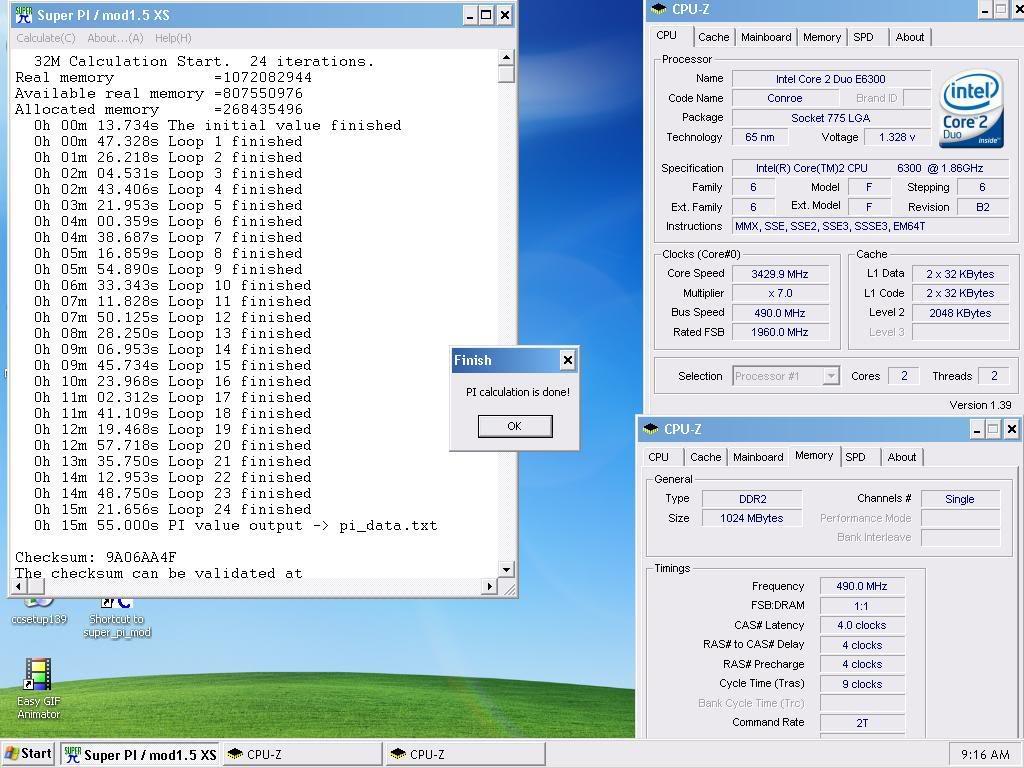Open the Calculate(C) menu in Super PI
This screenshot has width=1024, height=768.
[x=46, y=38]
